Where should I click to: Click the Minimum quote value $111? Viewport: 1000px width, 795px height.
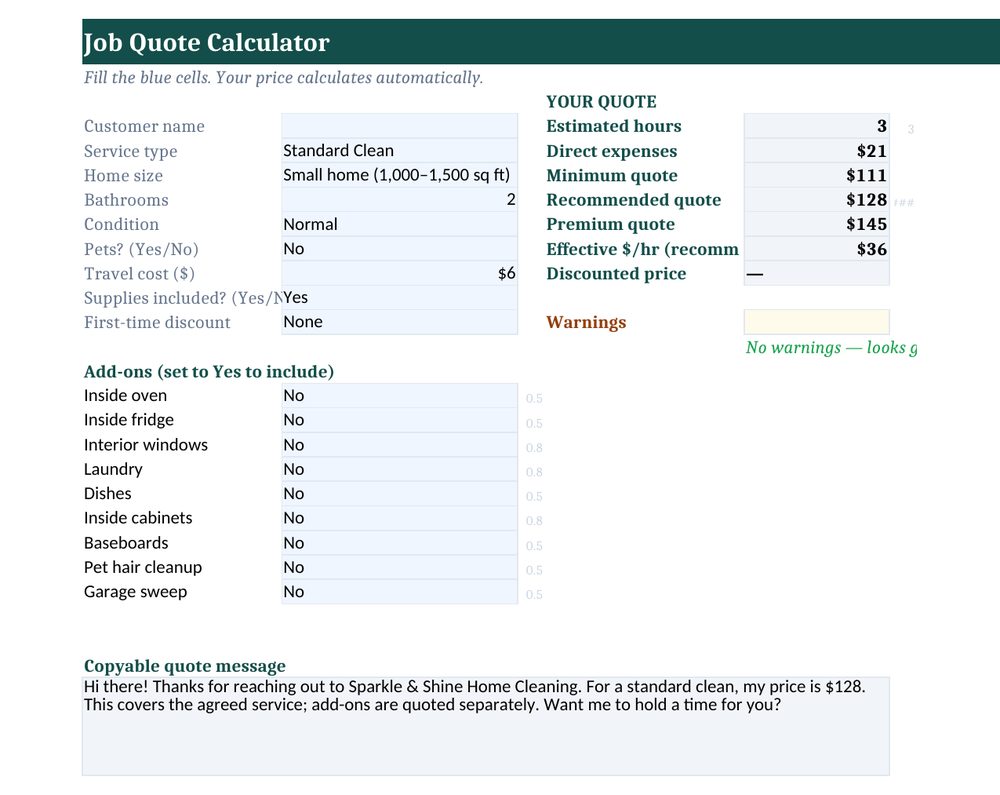click(816, 175)
